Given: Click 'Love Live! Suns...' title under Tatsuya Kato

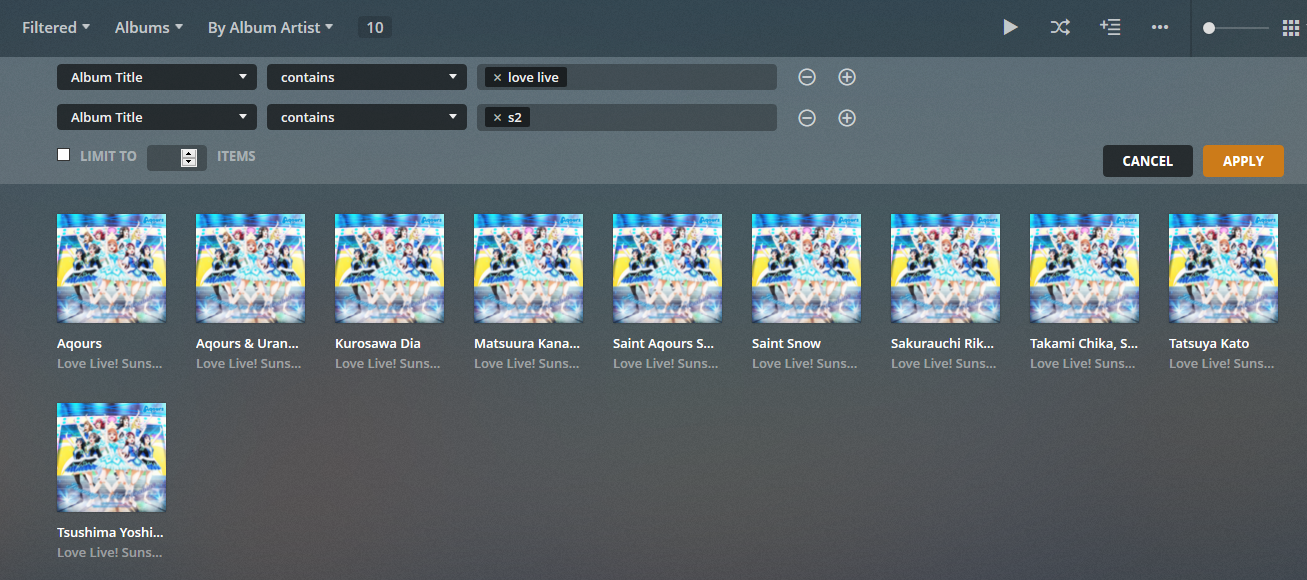Looking at the screenshot, I should point(1222,363).
